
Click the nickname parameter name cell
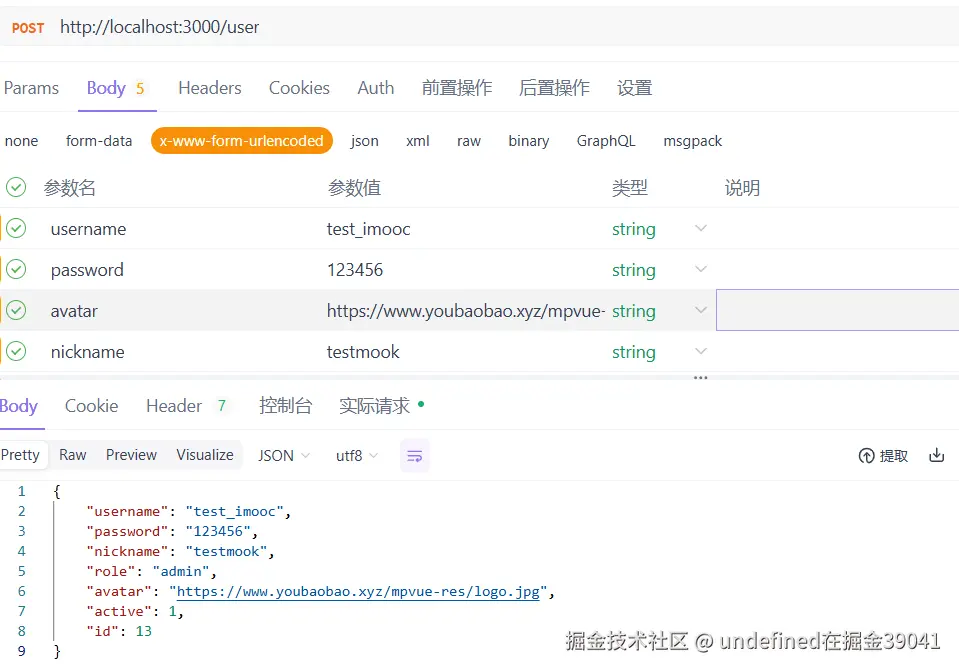point(87,352)
